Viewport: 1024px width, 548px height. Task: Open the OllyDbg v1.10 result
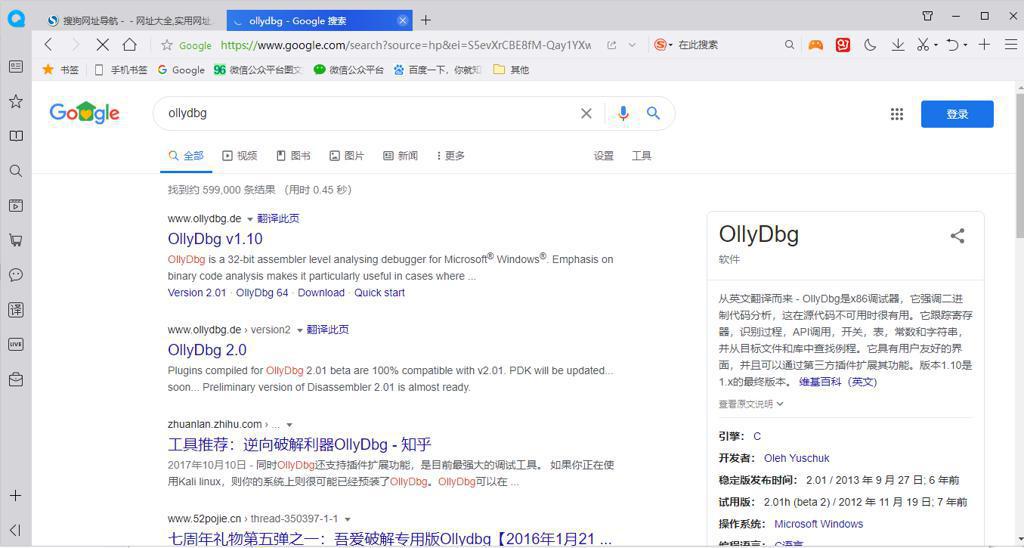[215, 238]
